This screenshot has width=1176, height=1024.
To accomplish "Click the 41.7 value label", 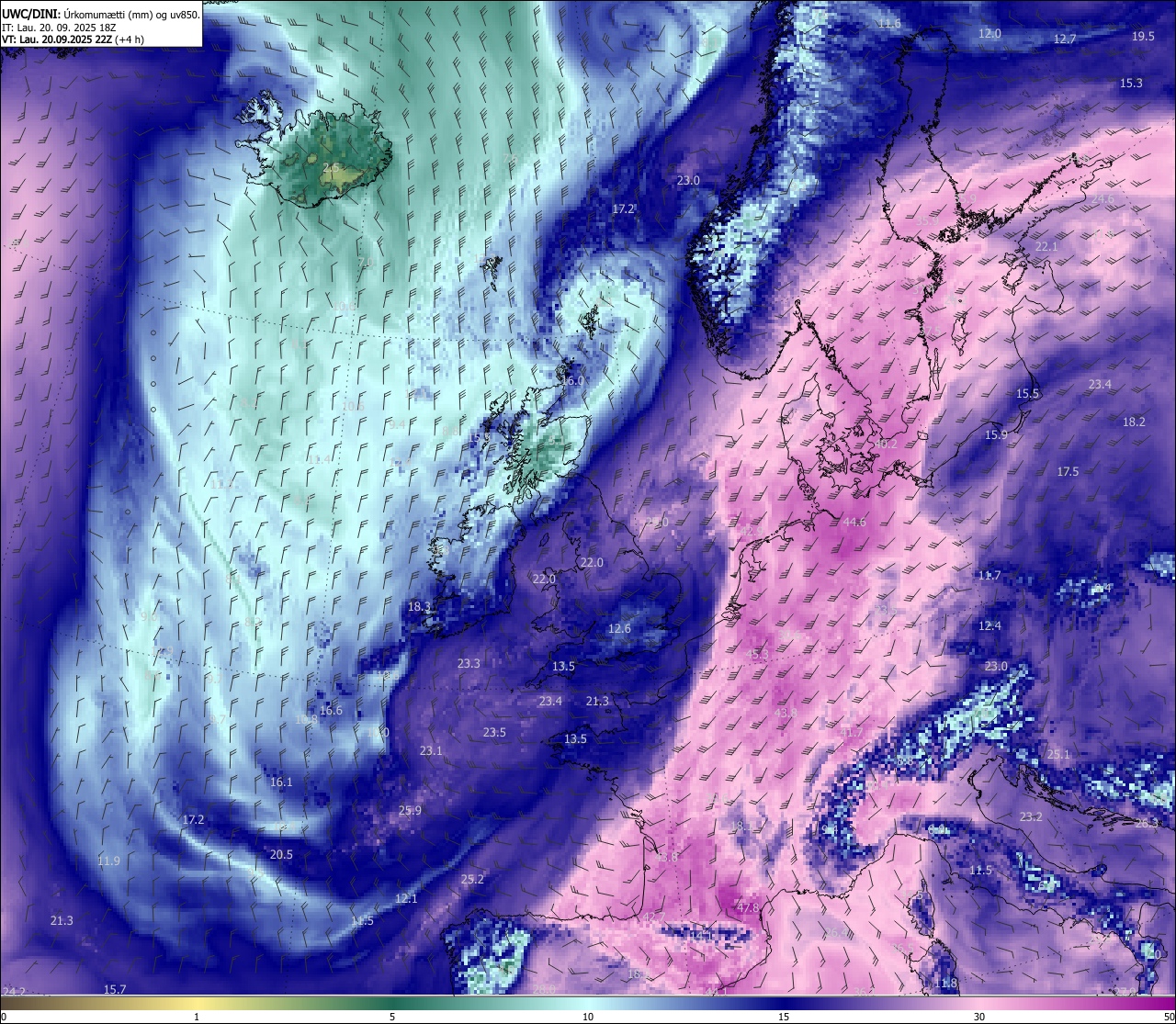I will pos(853,733).
